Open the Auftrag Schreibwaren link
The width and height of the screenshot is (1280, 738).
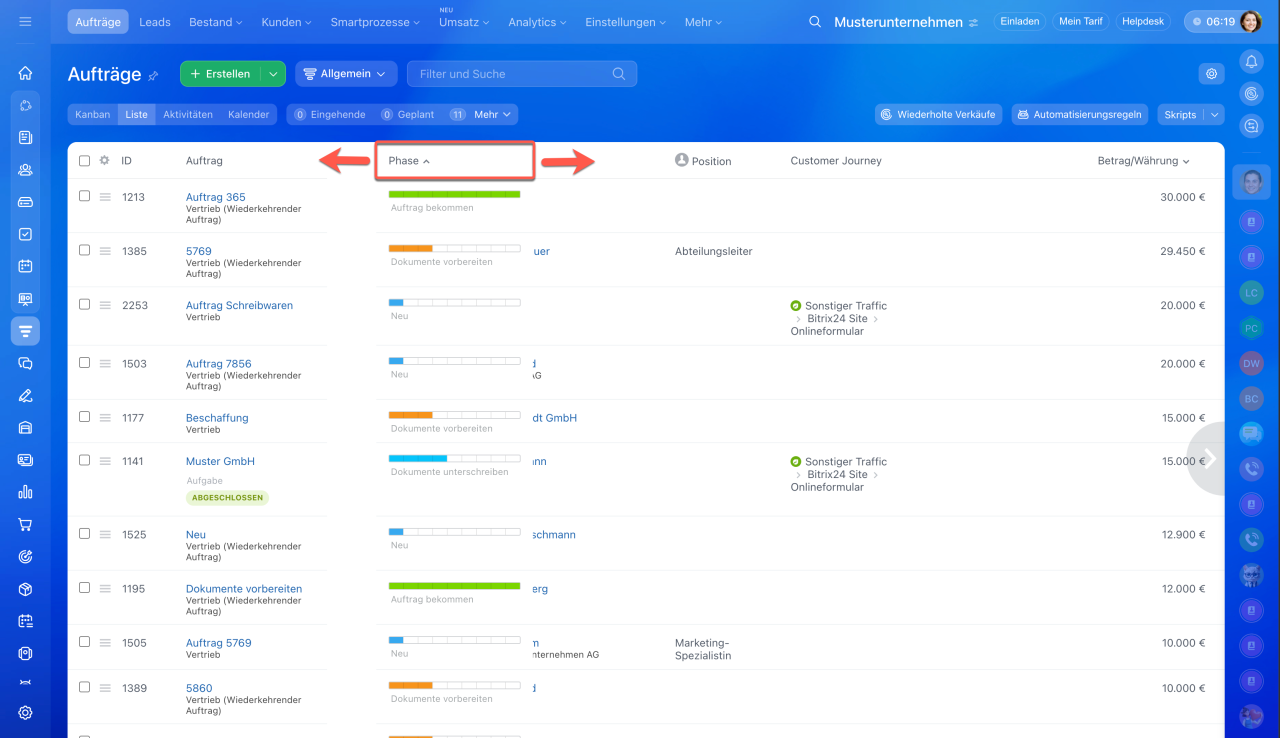click(239, 306)
